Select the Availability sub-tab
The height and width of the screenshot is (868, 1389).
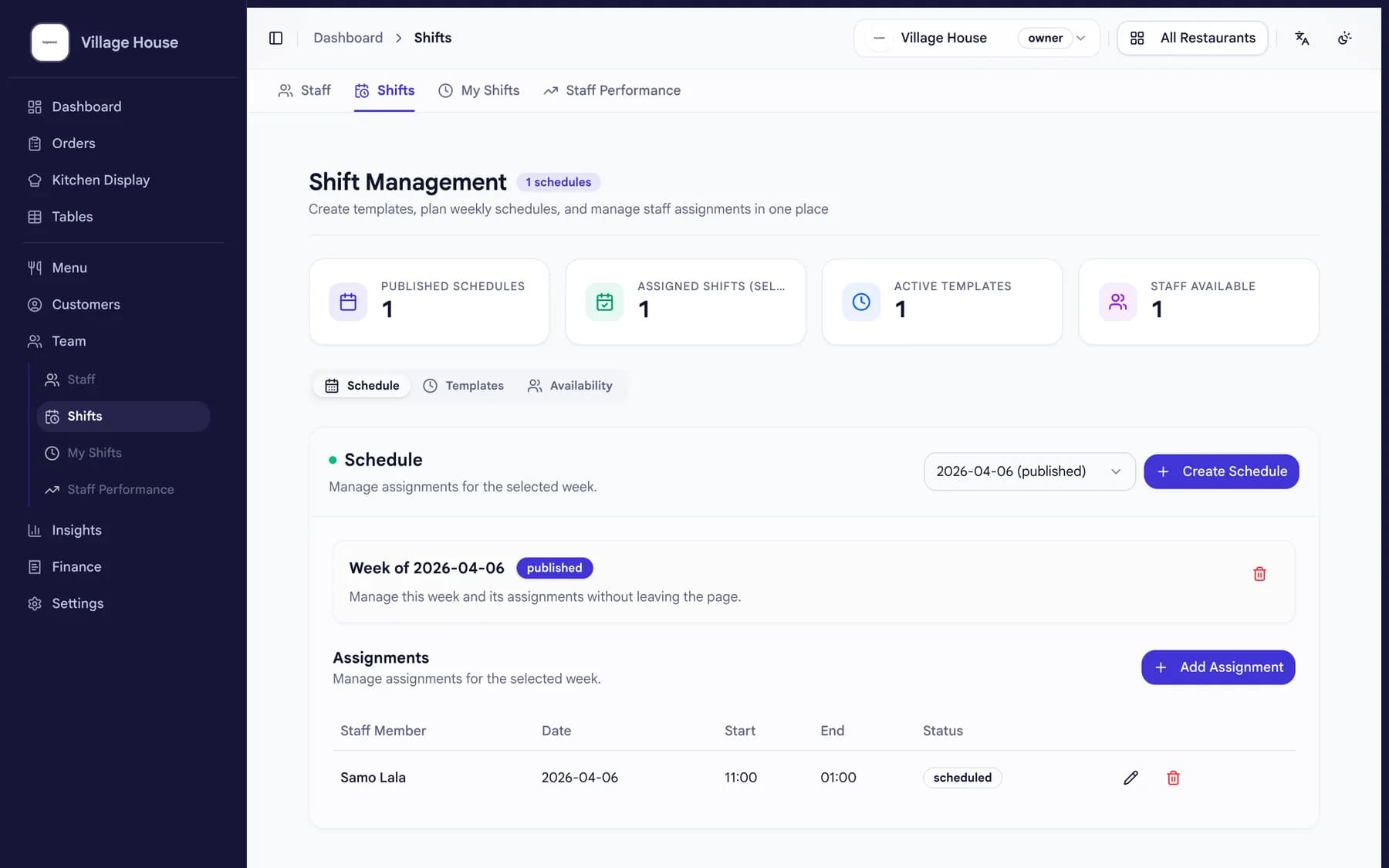pyautogui.click(x=570, y=386)
